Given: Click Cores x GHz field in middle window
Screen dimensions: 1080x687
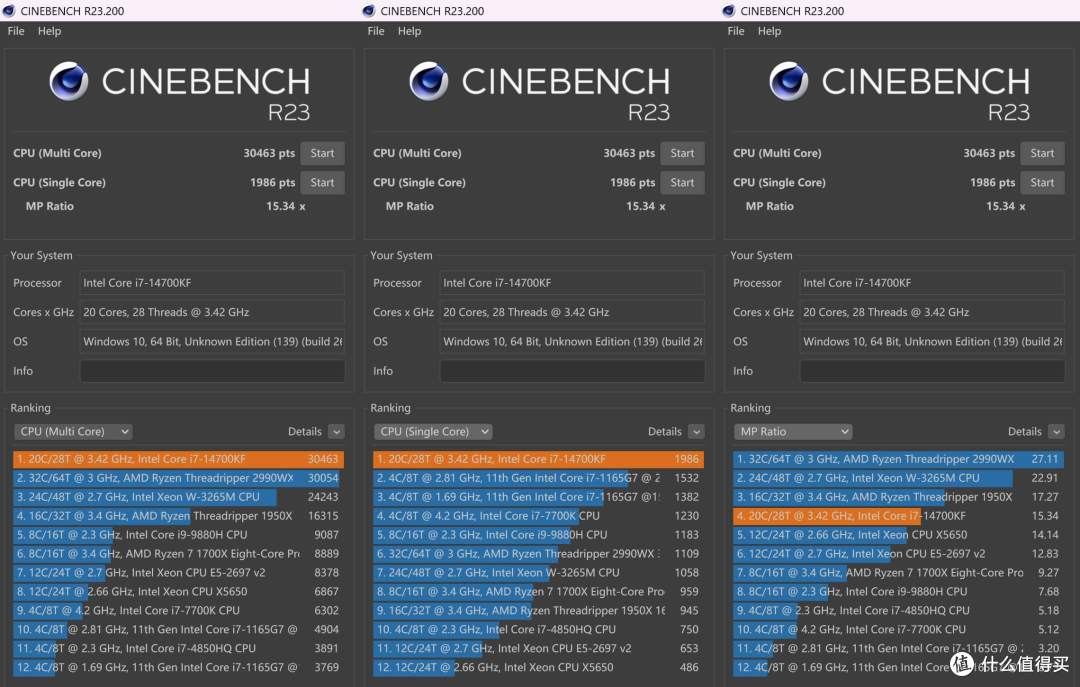Looking at the screenshot, I should point(572,312).
